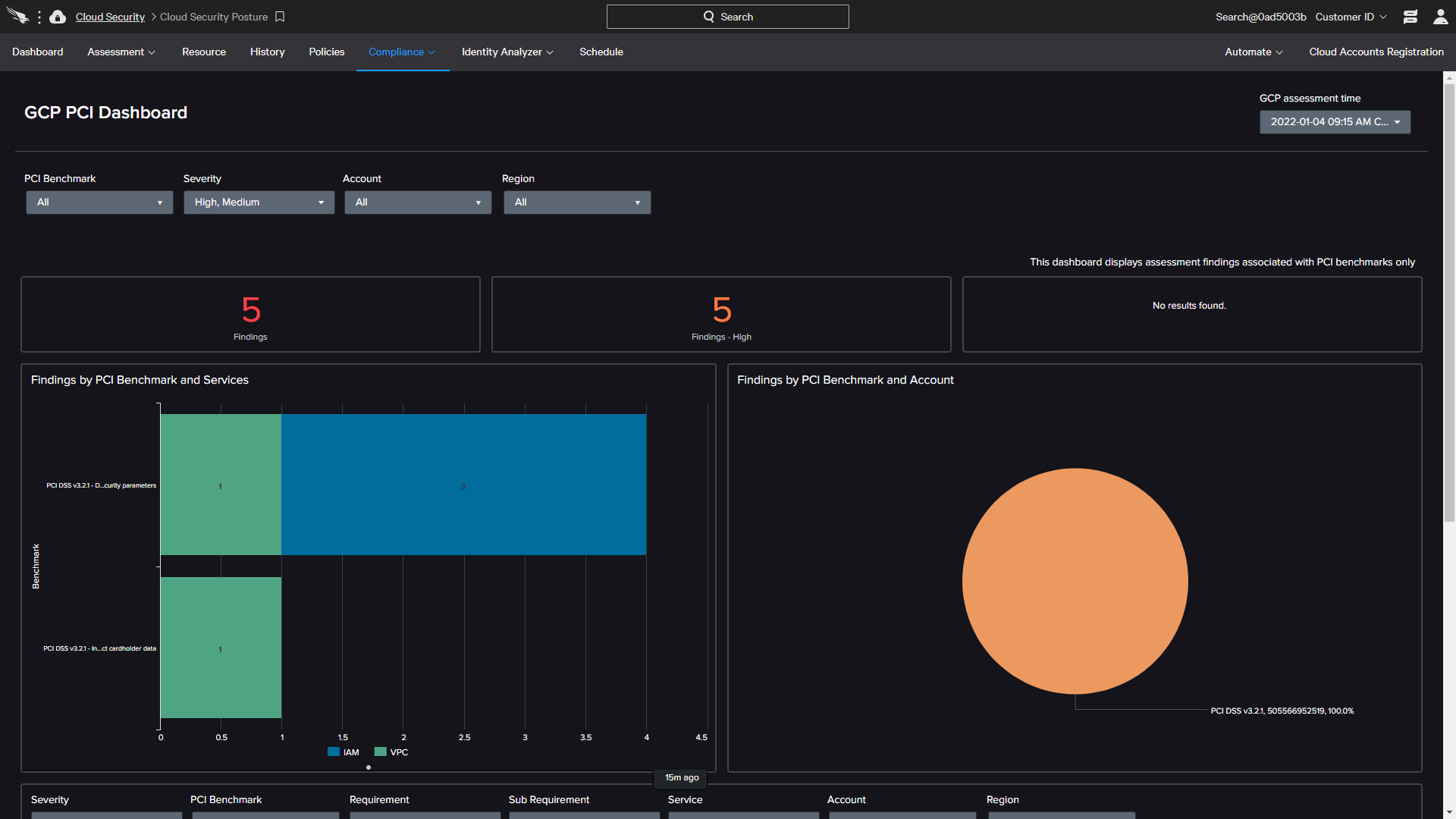Screen dimensions: 1456x819
Task: Click the Findings - High count 5
Action: pyautogui.click(x=722, y=310)
